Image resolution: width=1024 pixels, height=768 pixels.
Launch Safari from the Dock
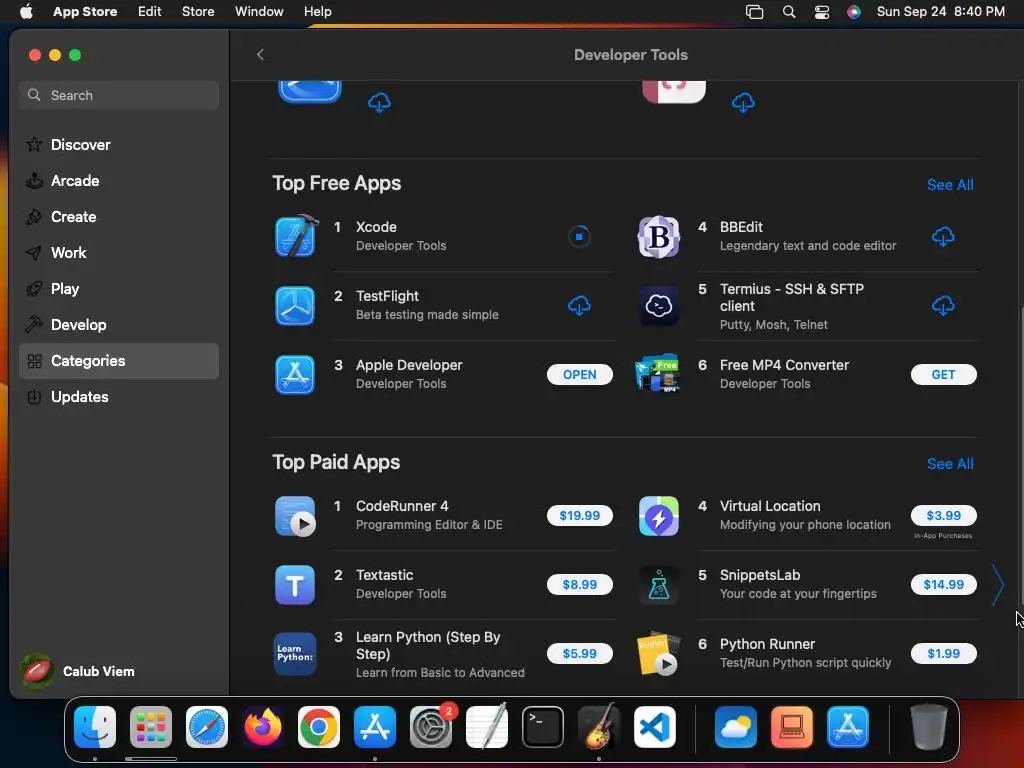tap(207, 727)
